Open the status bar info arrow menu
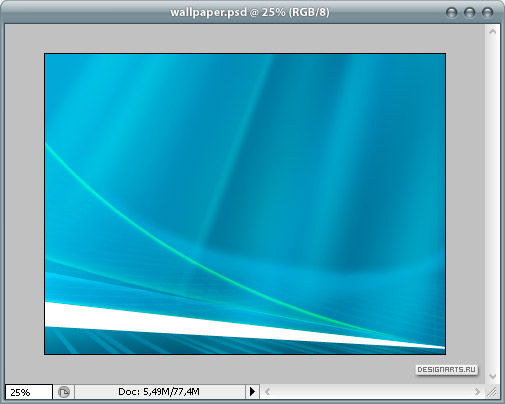505x404 pixels. pyautogui.click(x=252, y=392)
